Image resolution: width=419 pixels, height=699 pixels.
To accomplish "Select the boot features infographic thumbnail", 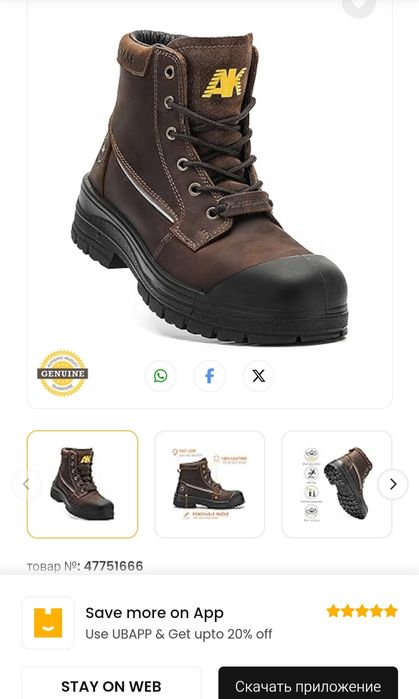I will (x=210, y=484).
